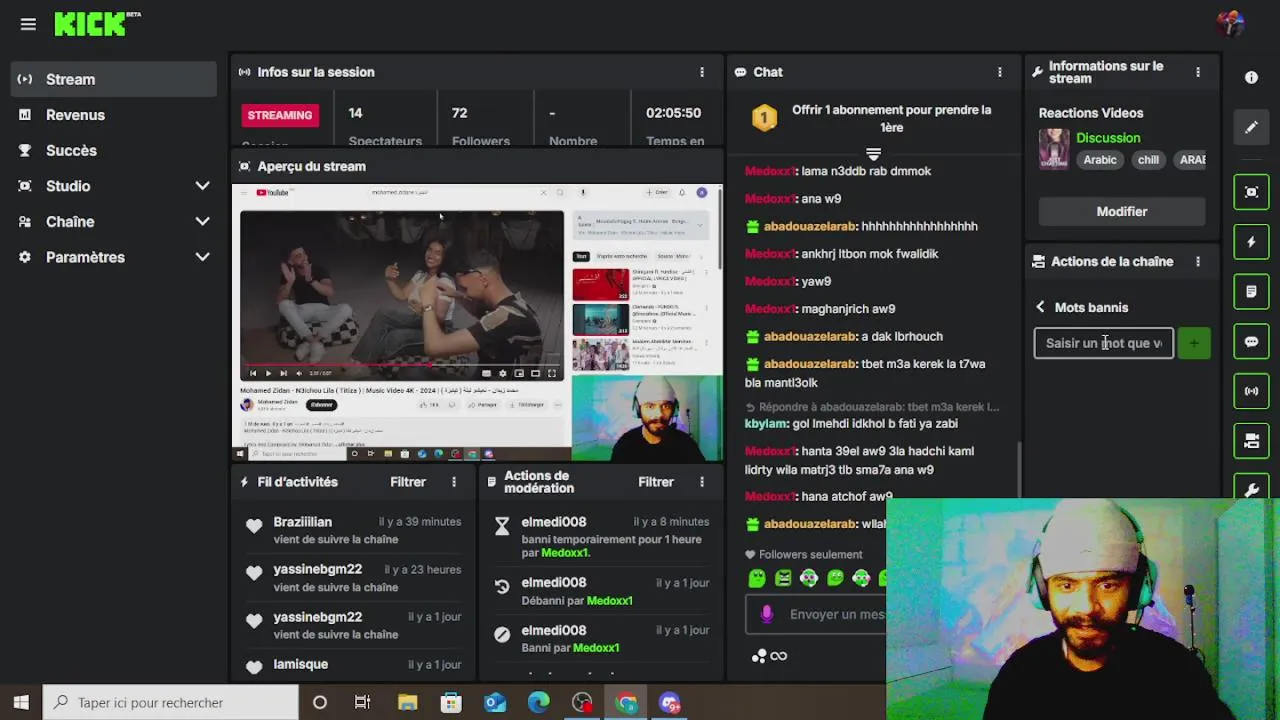Screen dimensions: 1280x720
Task: Toggle the stream information wrench icon
Action: pyautogui.click(x=1251, y=489)
